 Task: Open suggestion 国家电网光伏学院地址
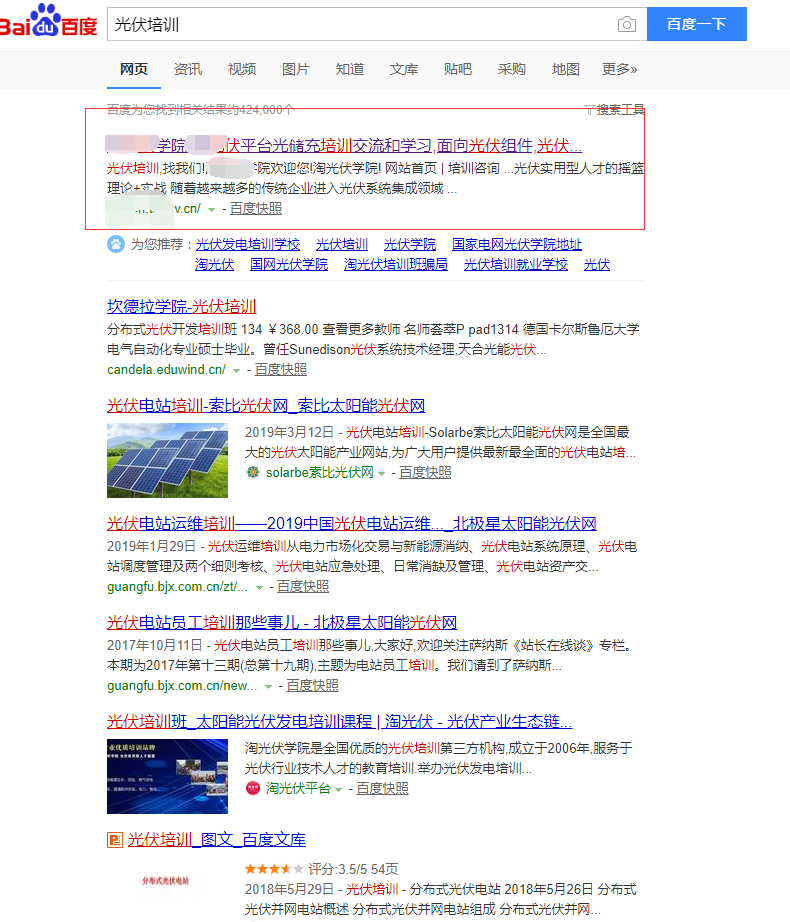[x=517, y=244]
